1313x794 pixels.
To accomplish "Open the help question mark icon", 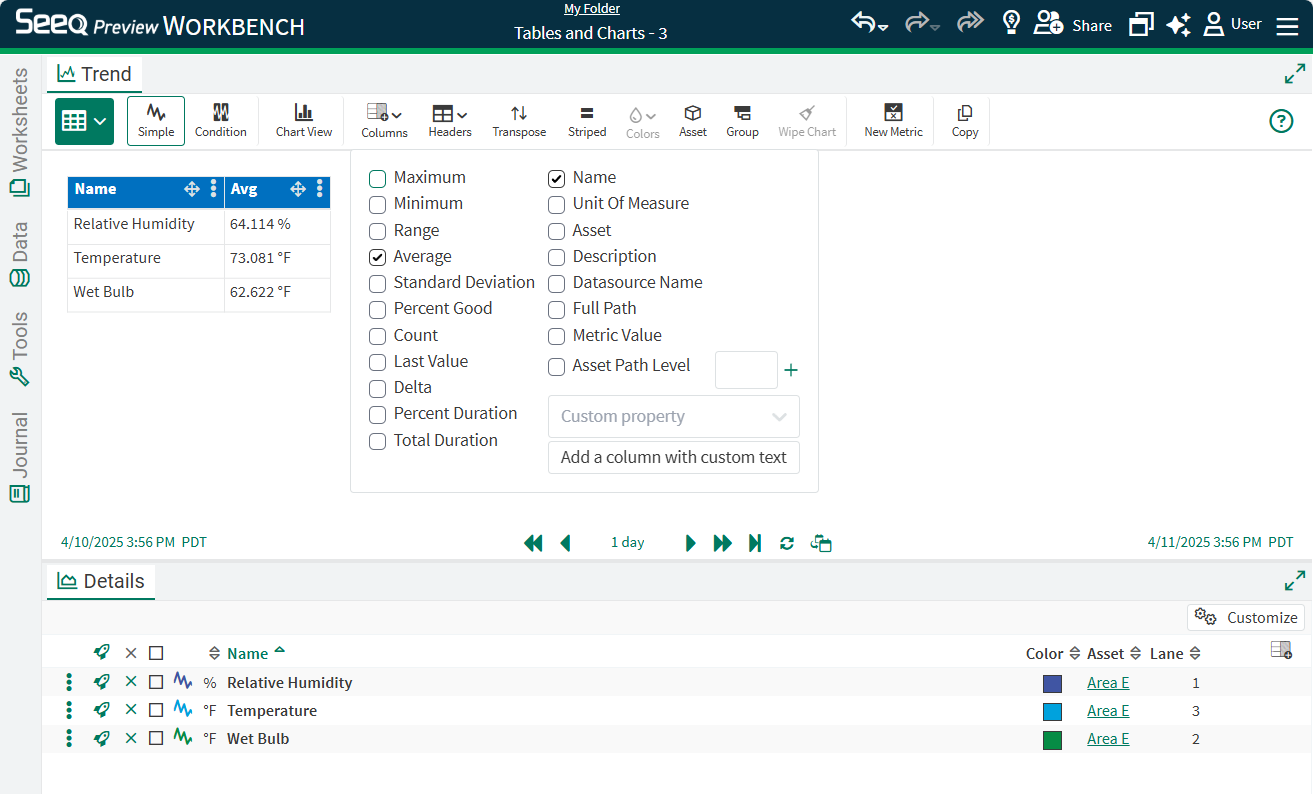I will tap(1281, 121).
